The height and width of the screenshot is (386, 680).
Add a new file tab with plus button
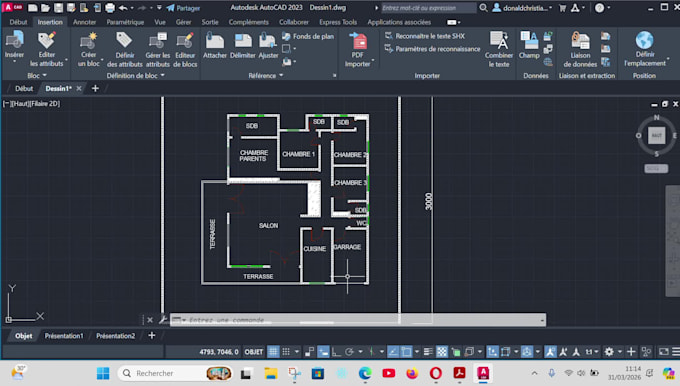coord(95,88)
